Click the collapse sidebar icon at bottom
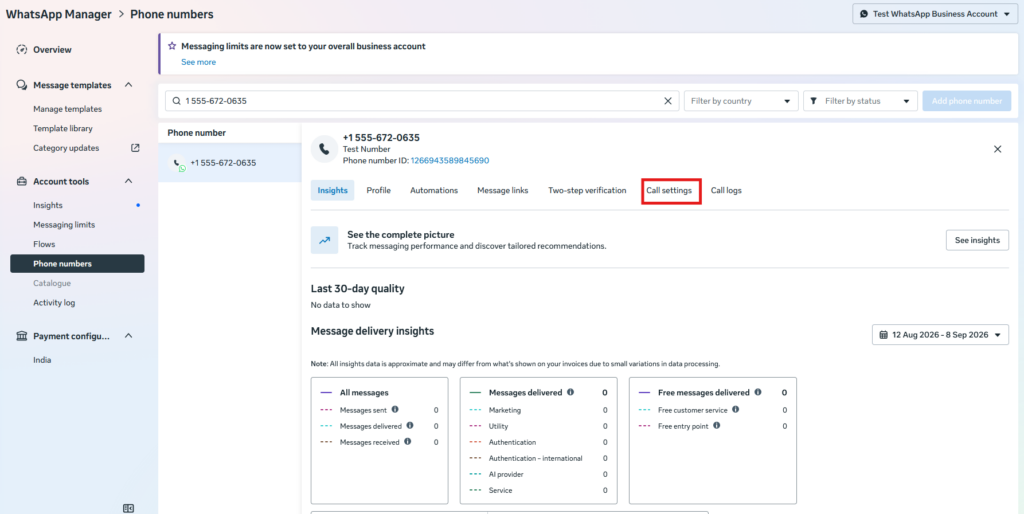 pyautogui.click(x=129, y=508)
